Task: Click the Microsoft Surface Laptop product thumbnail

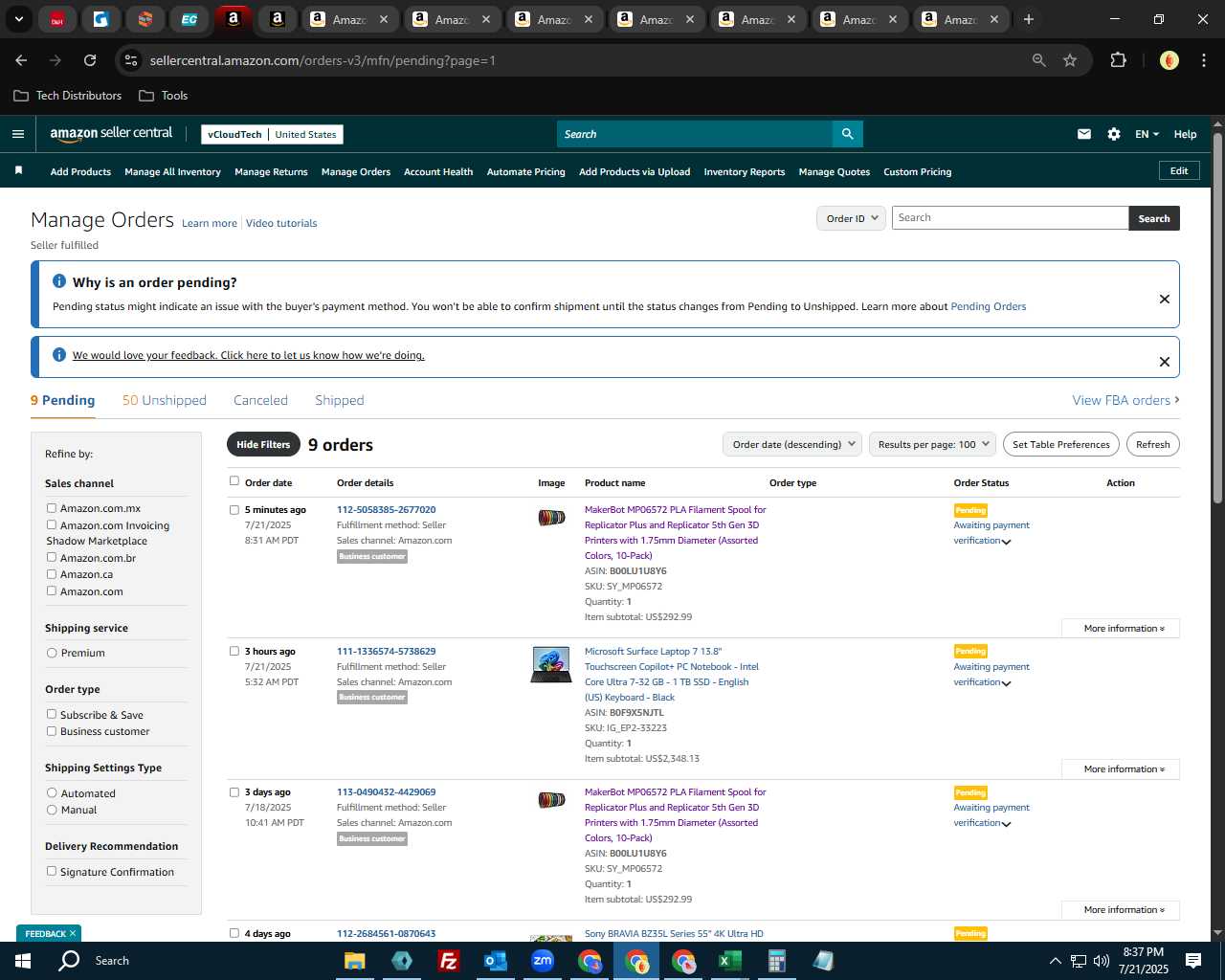Action: click(551, 665)
